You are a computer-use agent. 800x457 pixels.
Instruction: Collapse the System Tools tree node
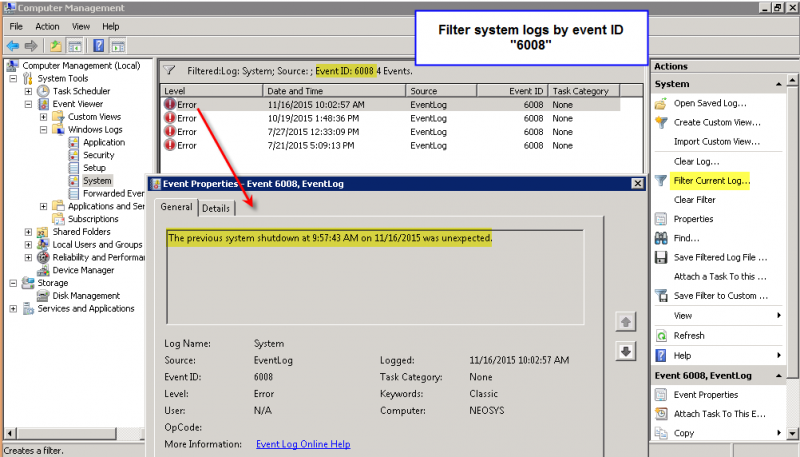tap(13, 79)
